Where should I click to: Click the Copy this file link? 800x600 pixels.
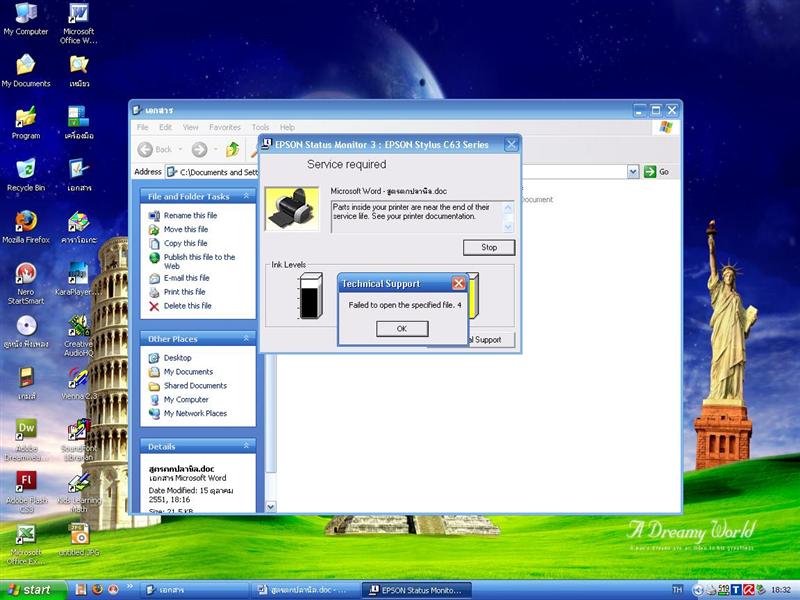coord(186,243)
